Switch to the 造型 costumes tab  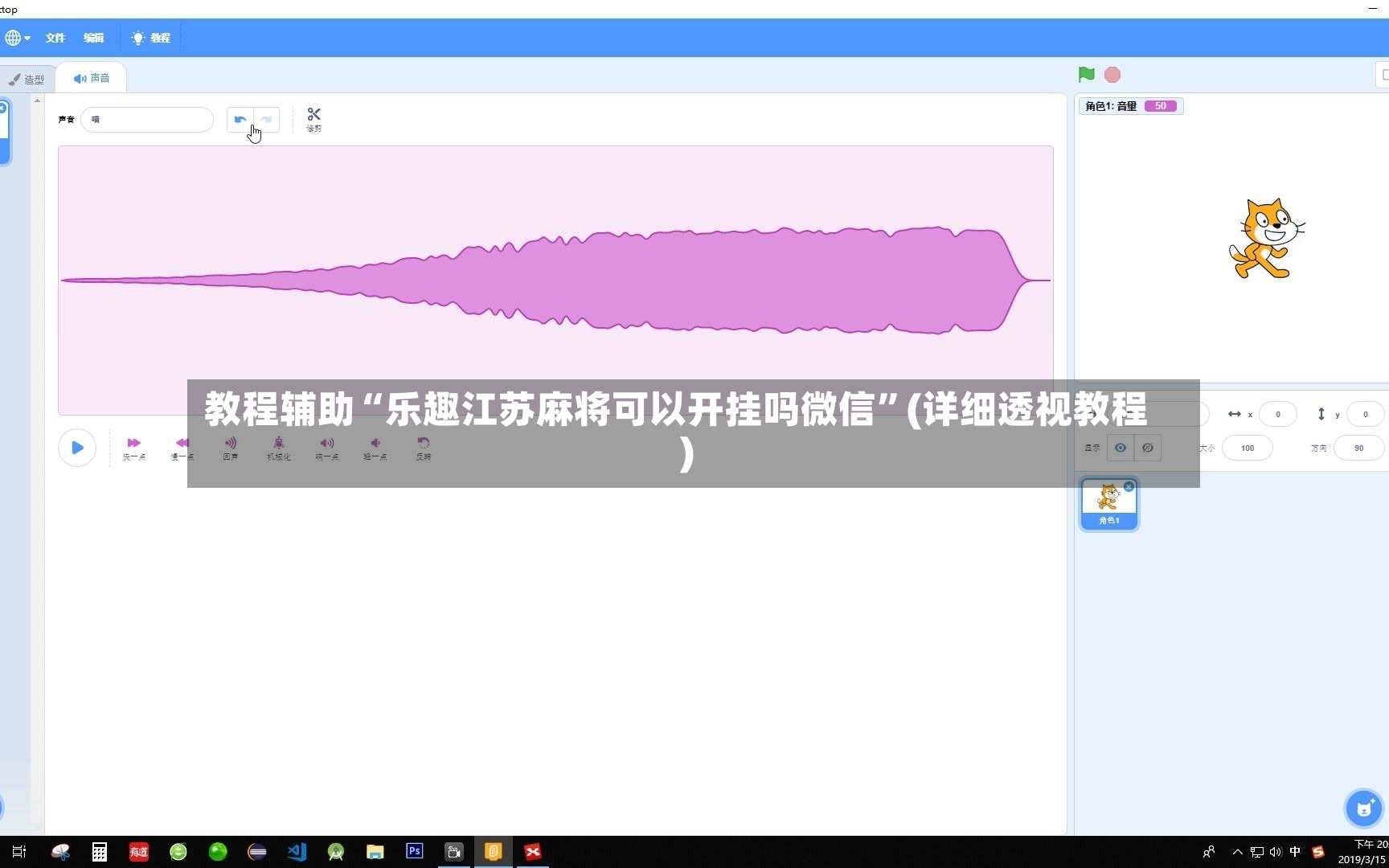(27, 80)
